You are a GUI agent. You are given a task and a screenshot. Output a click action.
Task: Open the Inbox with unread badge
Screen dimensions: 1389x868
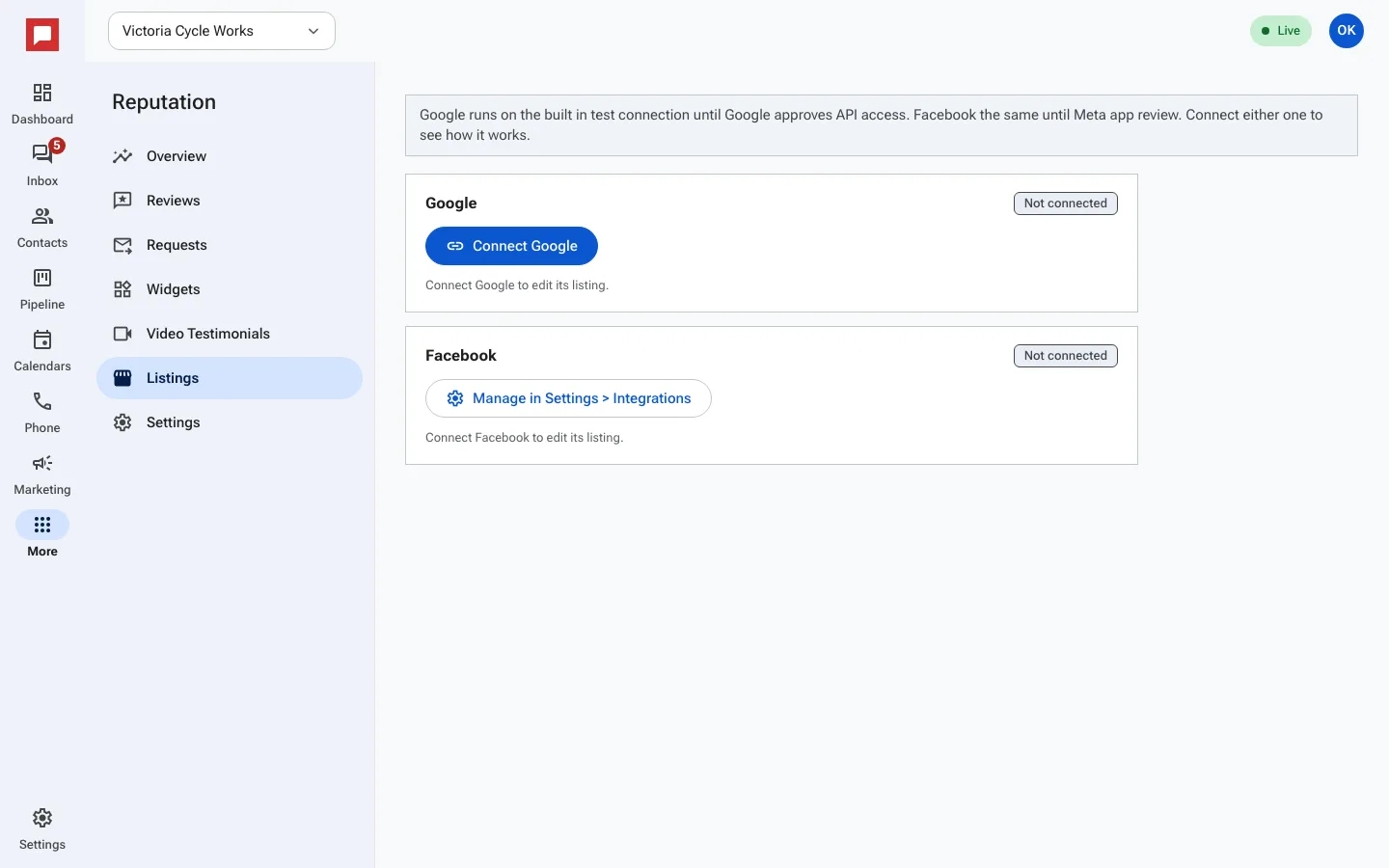pos(42,166)
